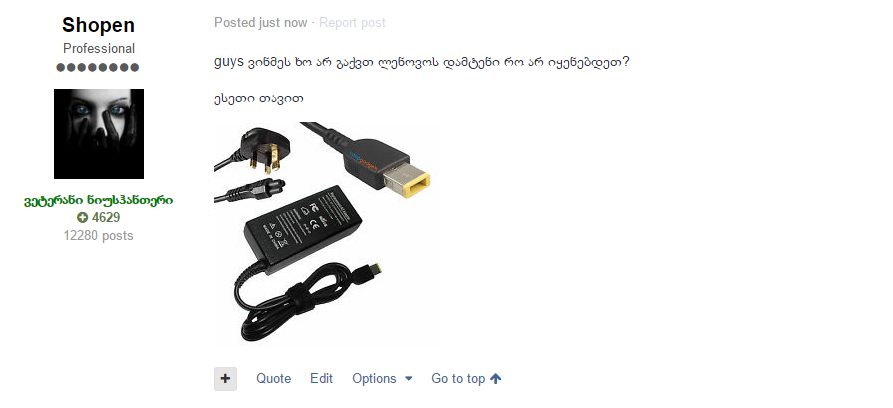
Task: Click the rank dots under Professional
Action: (x=98, y=67)
